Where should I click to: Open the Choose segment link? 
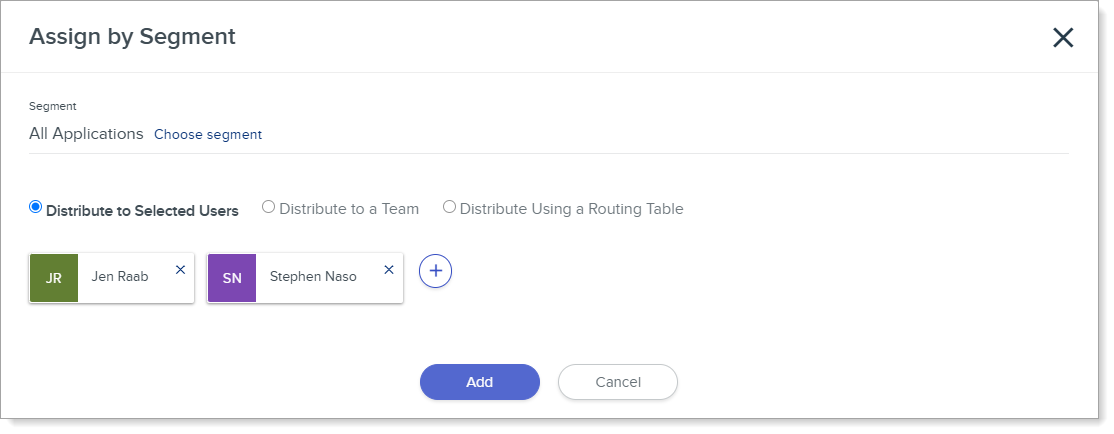(208, 134)
